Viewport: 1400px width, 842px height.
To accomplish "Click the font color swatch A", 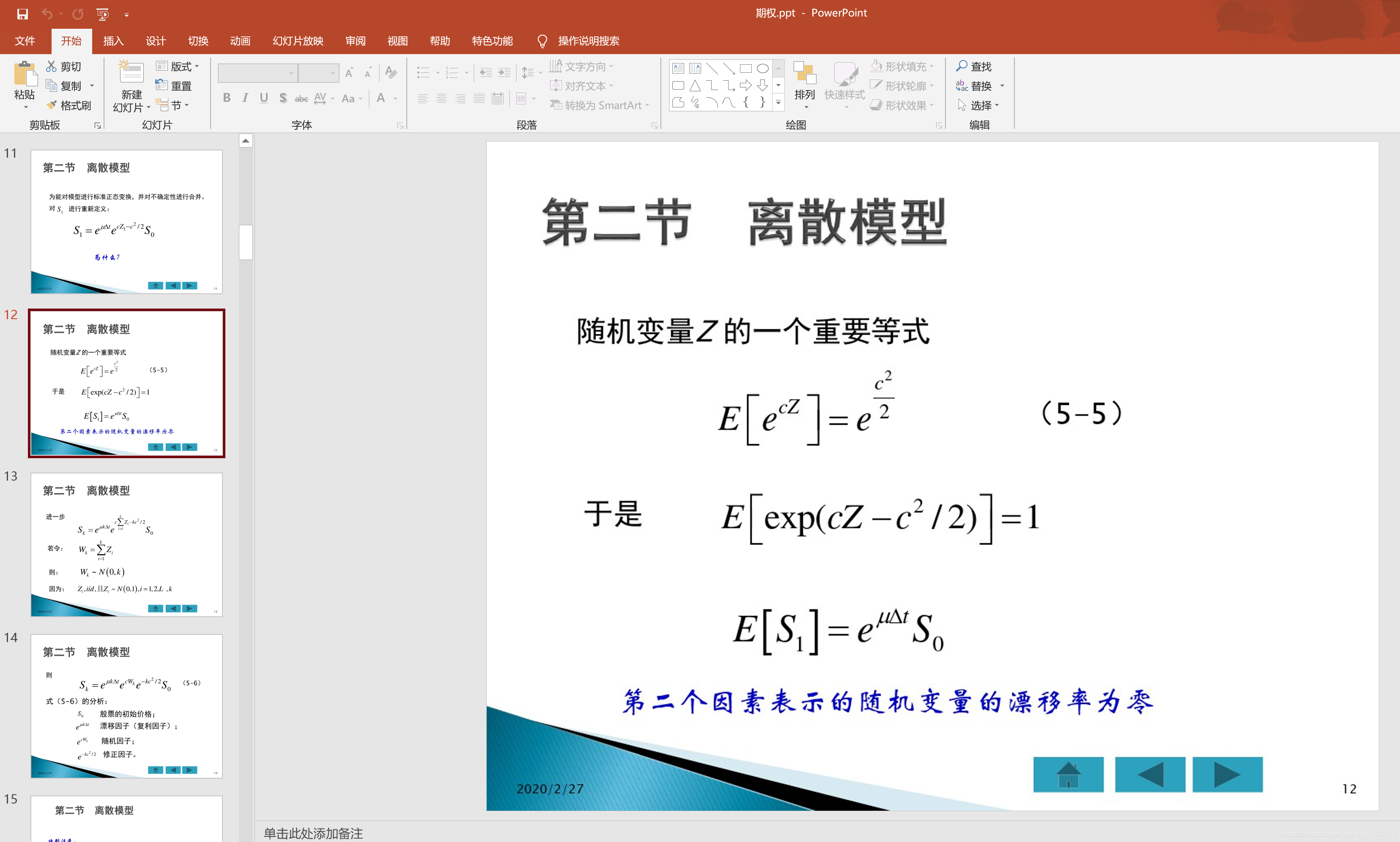I will [x=381, y=98].
